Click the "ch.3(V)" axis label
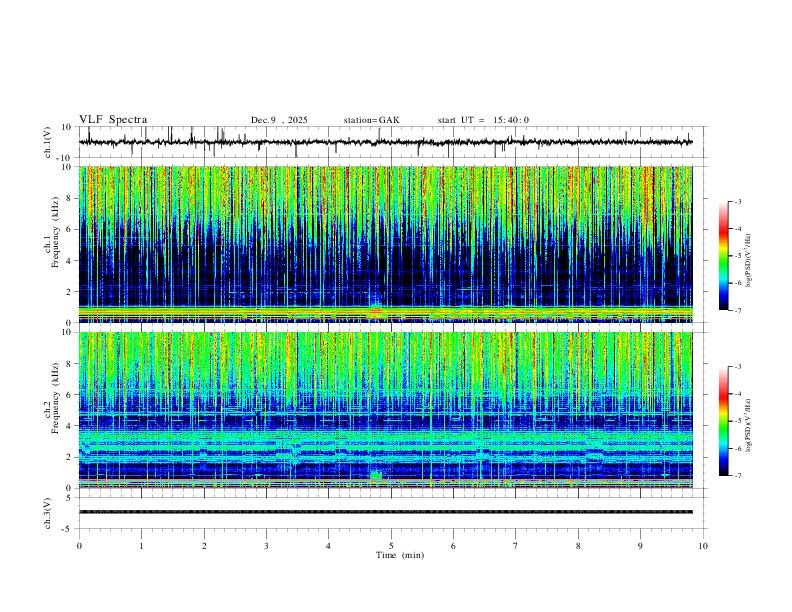This screenshot has height=612, width=792. (48, 514)
